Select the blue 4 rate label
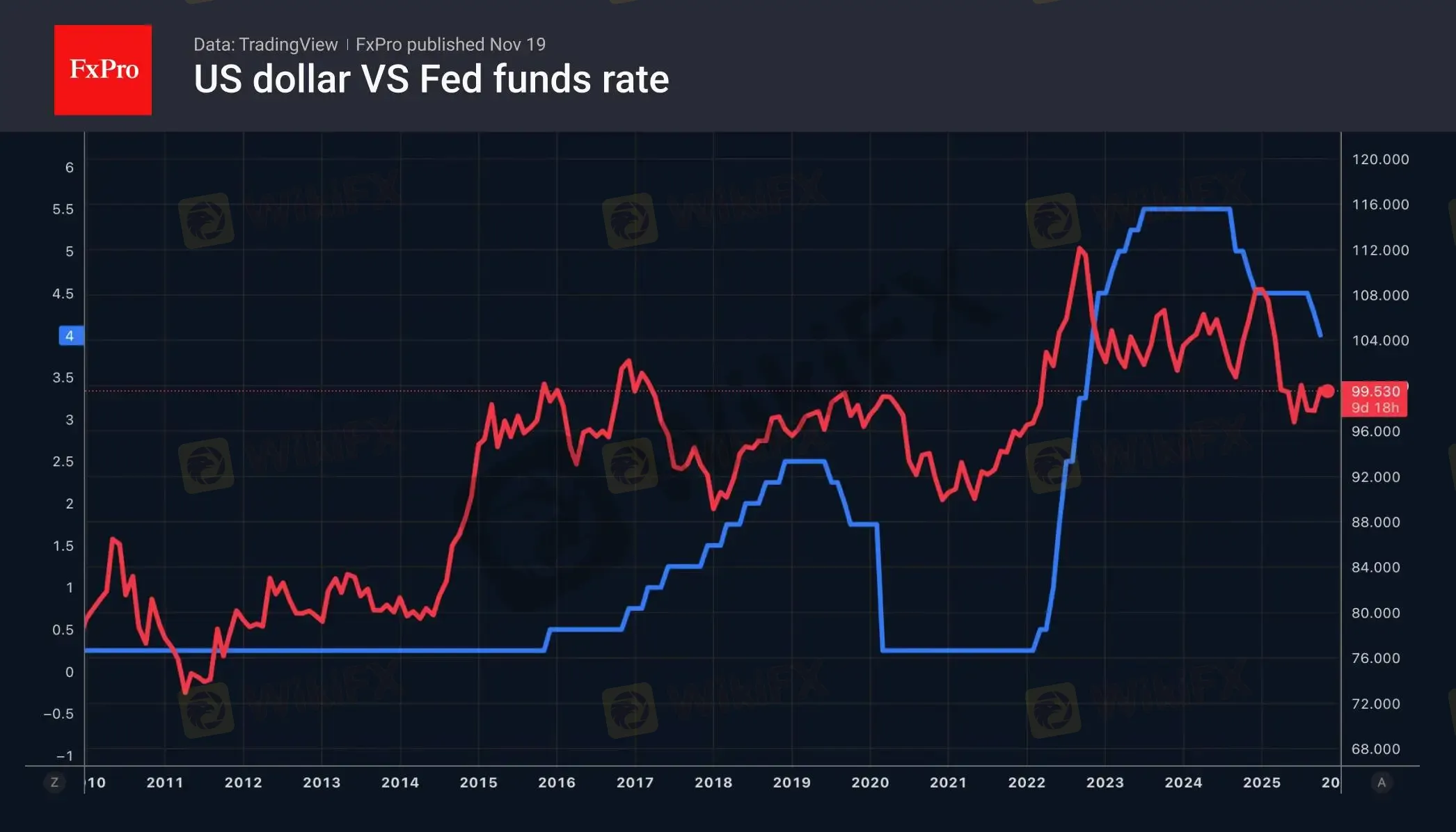 pos(70,336)
